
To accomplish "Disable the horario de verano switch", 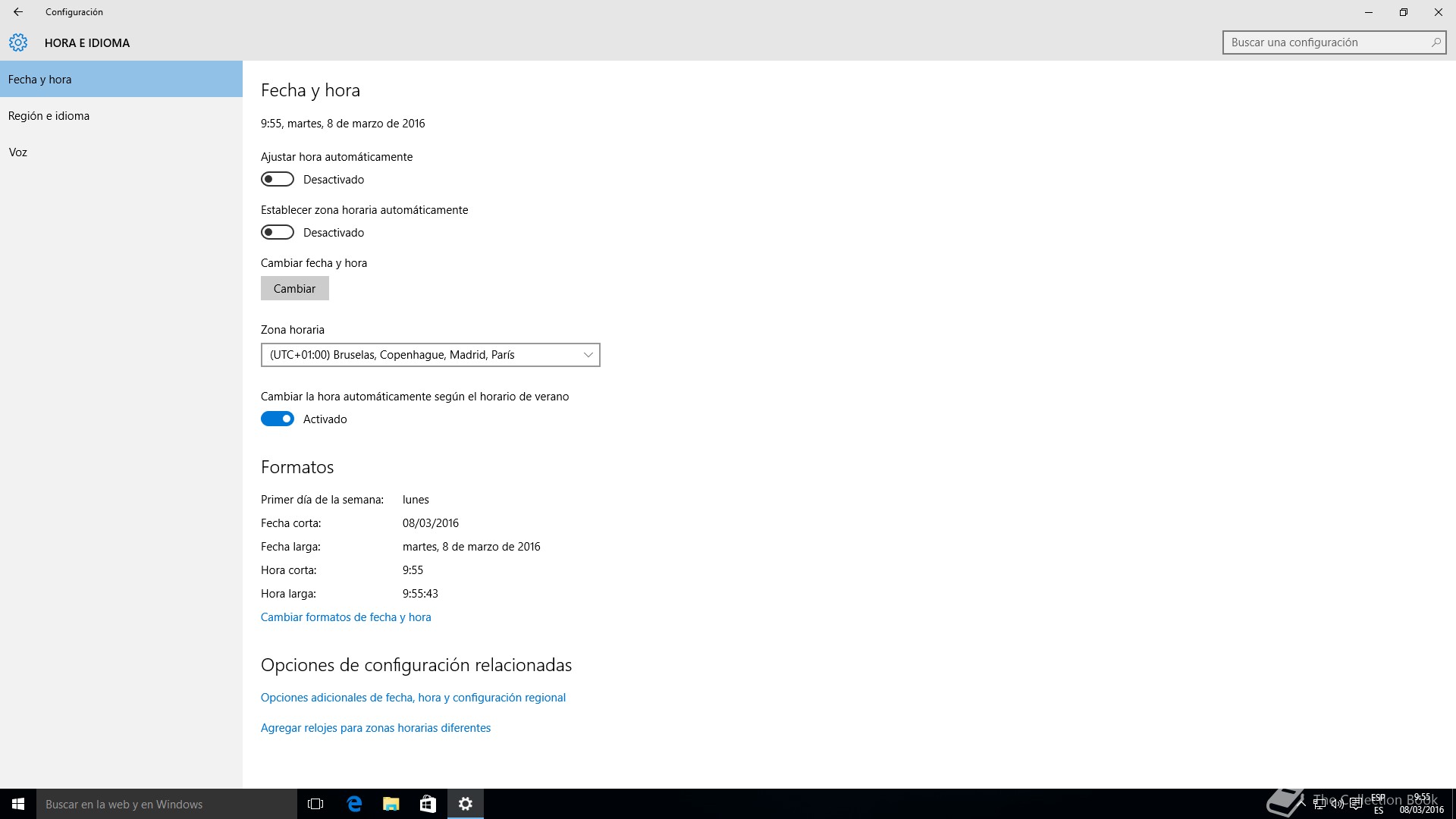I will 278,419.
